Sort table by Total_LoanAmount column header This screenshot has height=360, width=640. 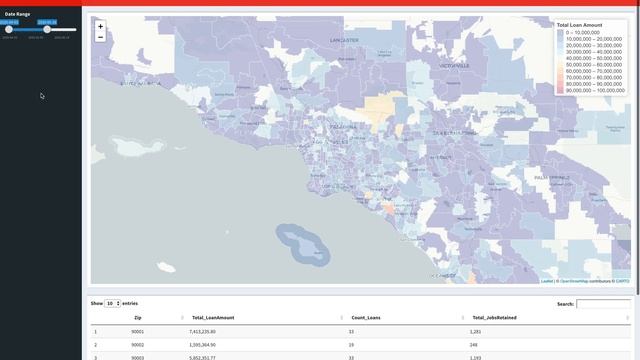213,318
